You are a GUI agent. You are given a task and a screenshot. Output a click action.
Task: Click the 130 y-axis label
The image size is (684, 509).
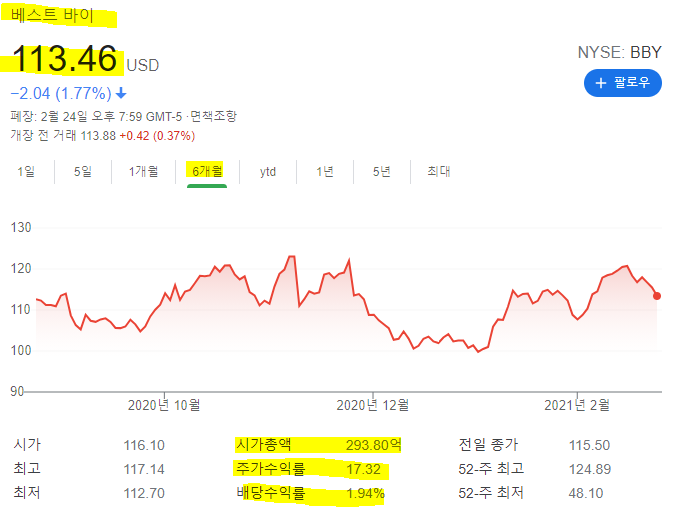[x=21, y=228]
